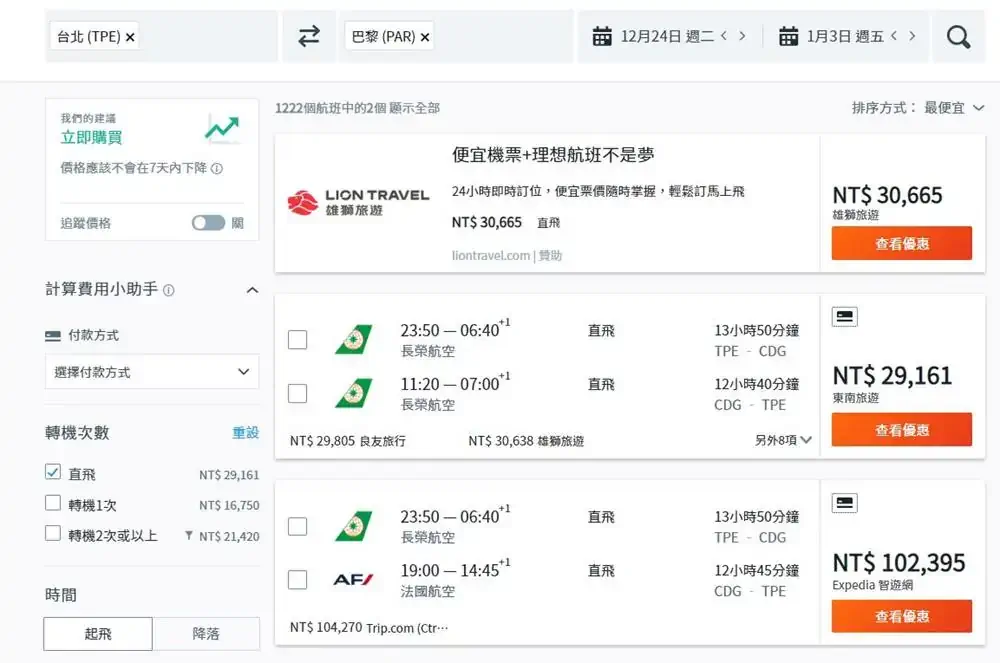
Task: Select NT$ 30,638 雄獅旅遊 offer
Action: (526, 441)
